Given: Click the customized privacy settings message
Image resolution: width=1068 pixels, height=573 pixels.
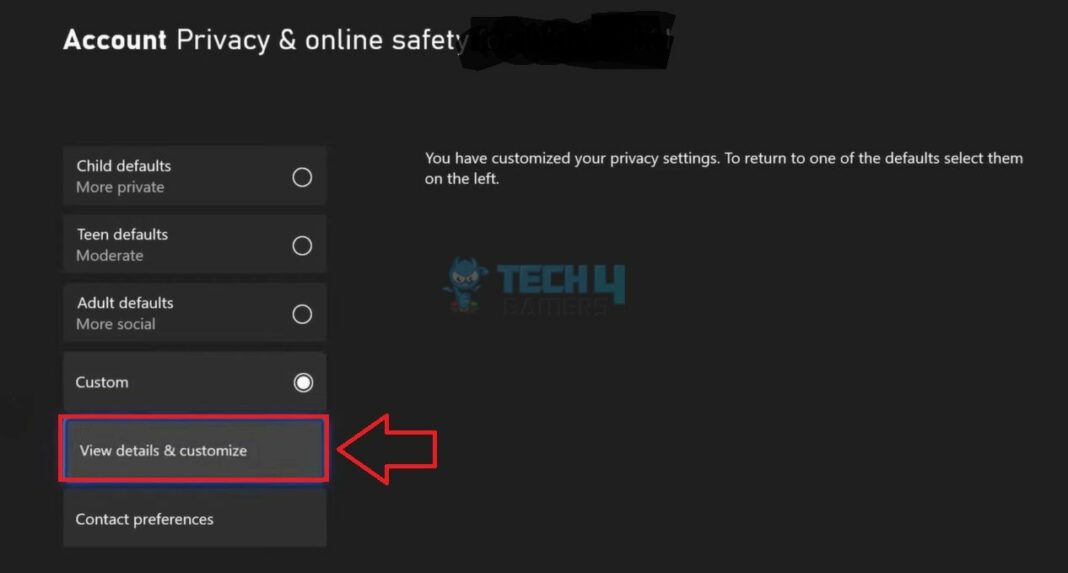Looking at the screenshot, I should click(723, 168).
